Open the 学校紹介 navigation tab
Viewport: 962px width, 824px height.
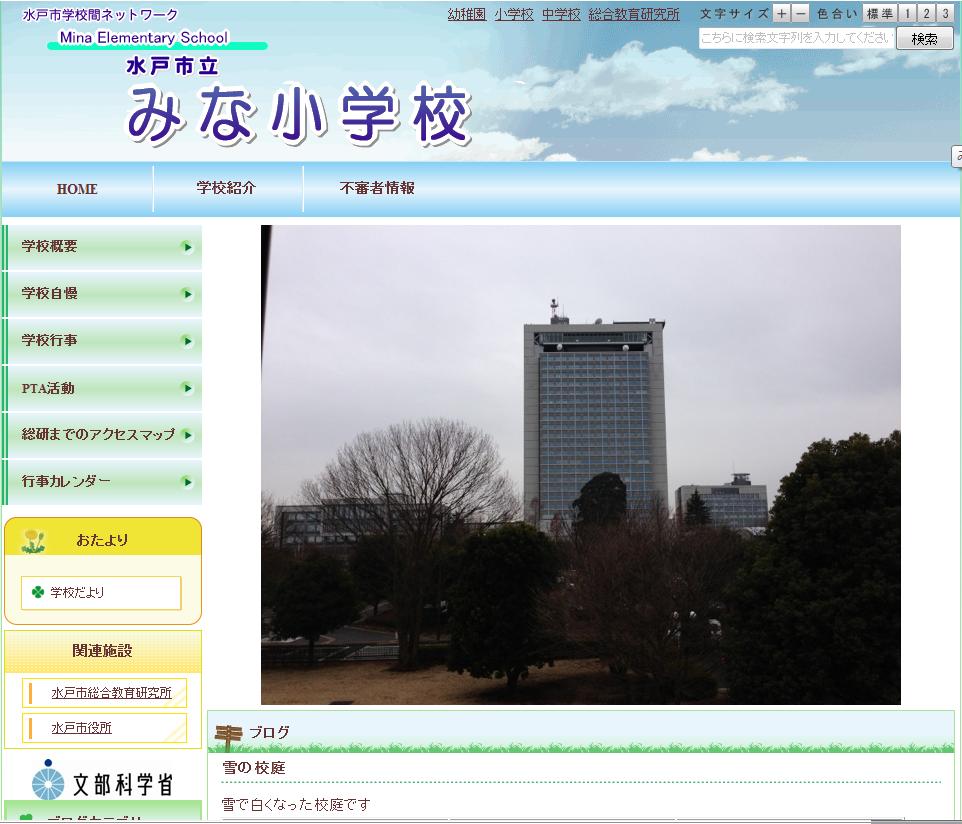[x=226, y=188]
